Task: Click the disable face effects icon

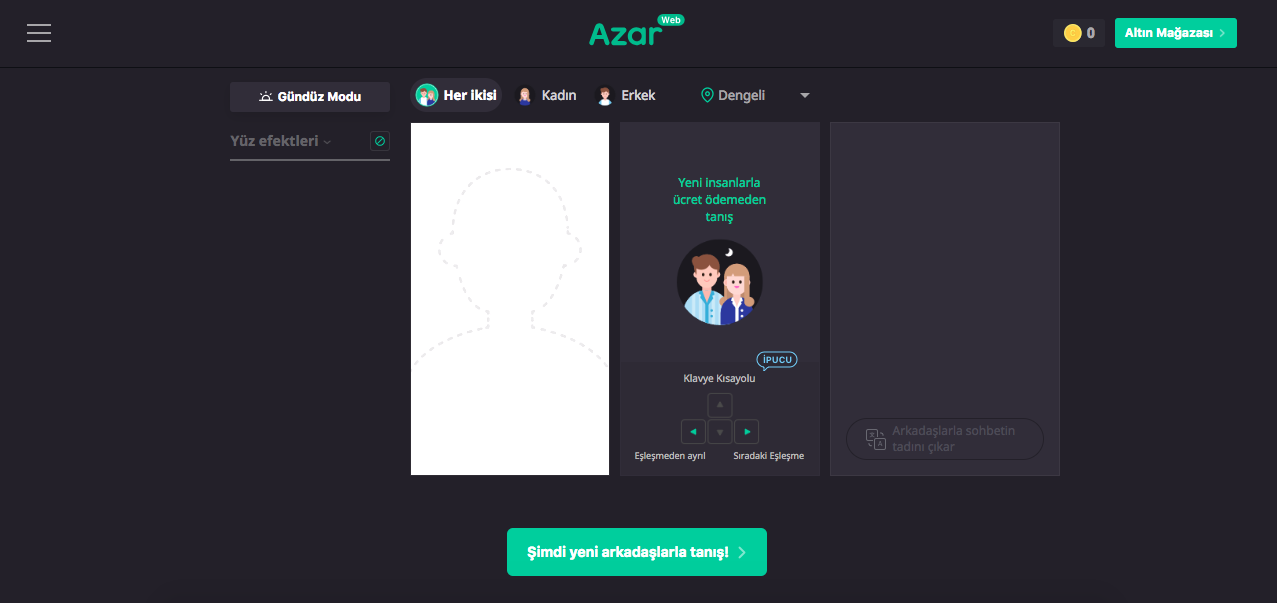Action: pyautogui.click(x=380, y=141)
